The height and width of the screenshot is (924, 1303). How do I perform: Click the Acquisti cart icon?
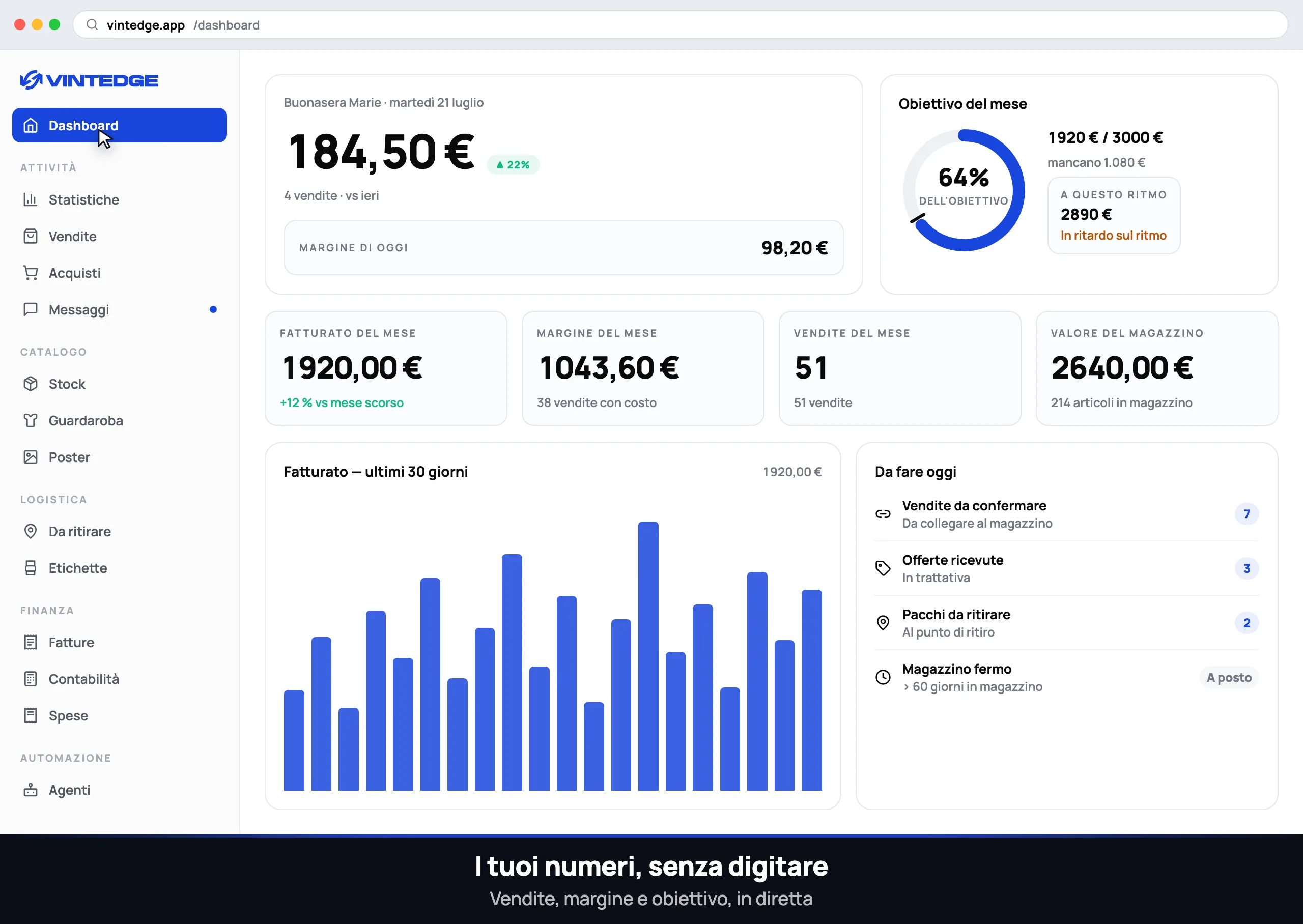click(31, 273)
